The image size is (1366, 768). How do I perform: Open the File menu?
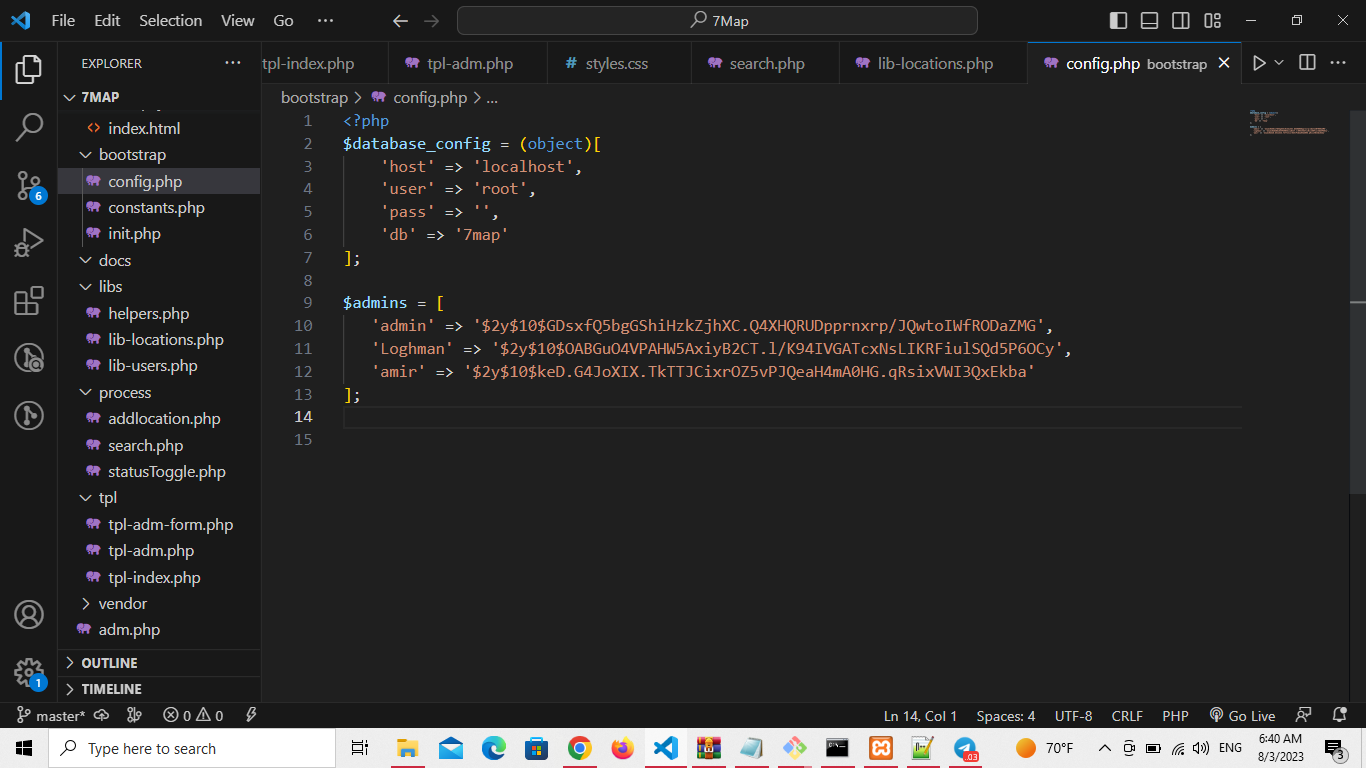click(x=63, y=20)
